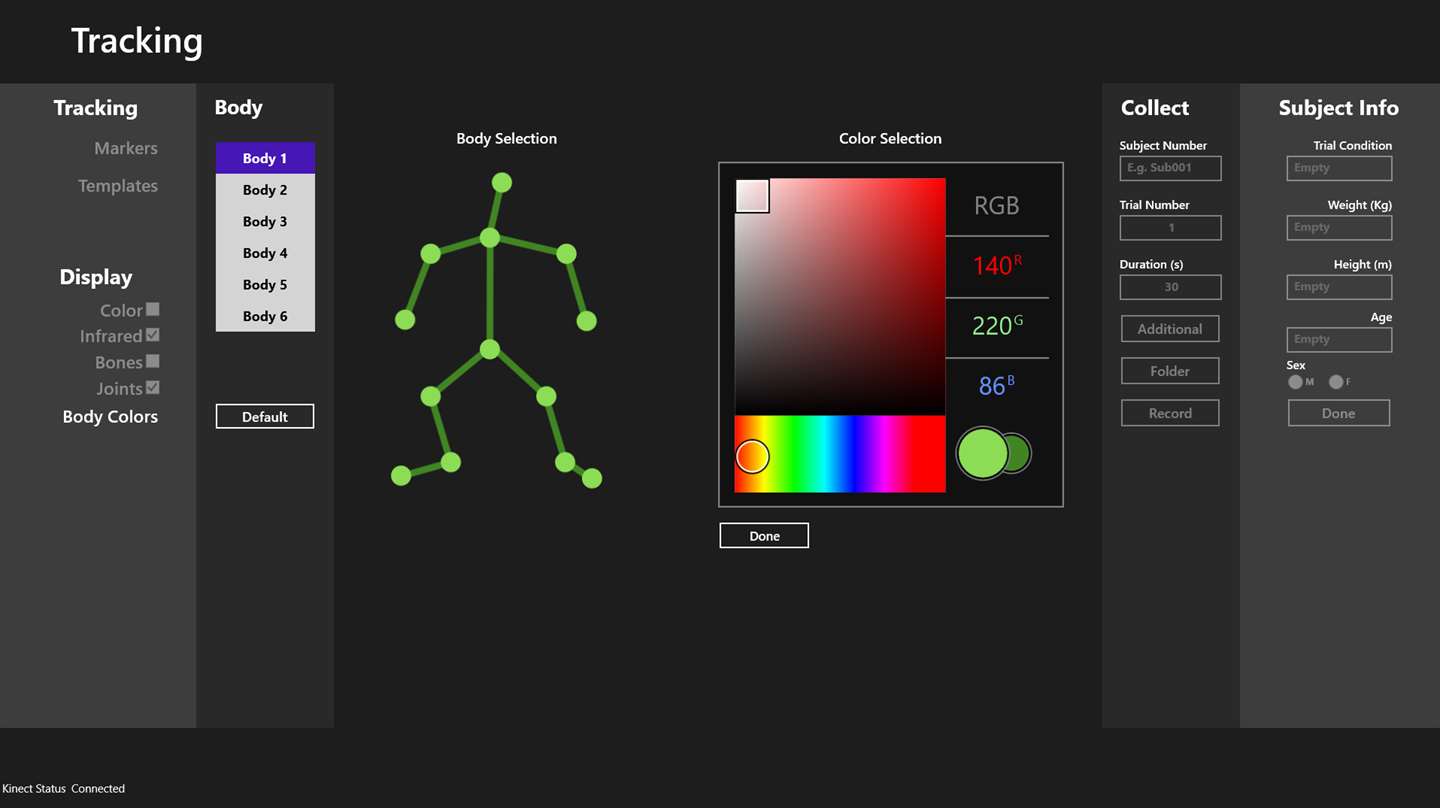Select the skeleton's neck joint
1440x808 pixels.
pos(489,238)
